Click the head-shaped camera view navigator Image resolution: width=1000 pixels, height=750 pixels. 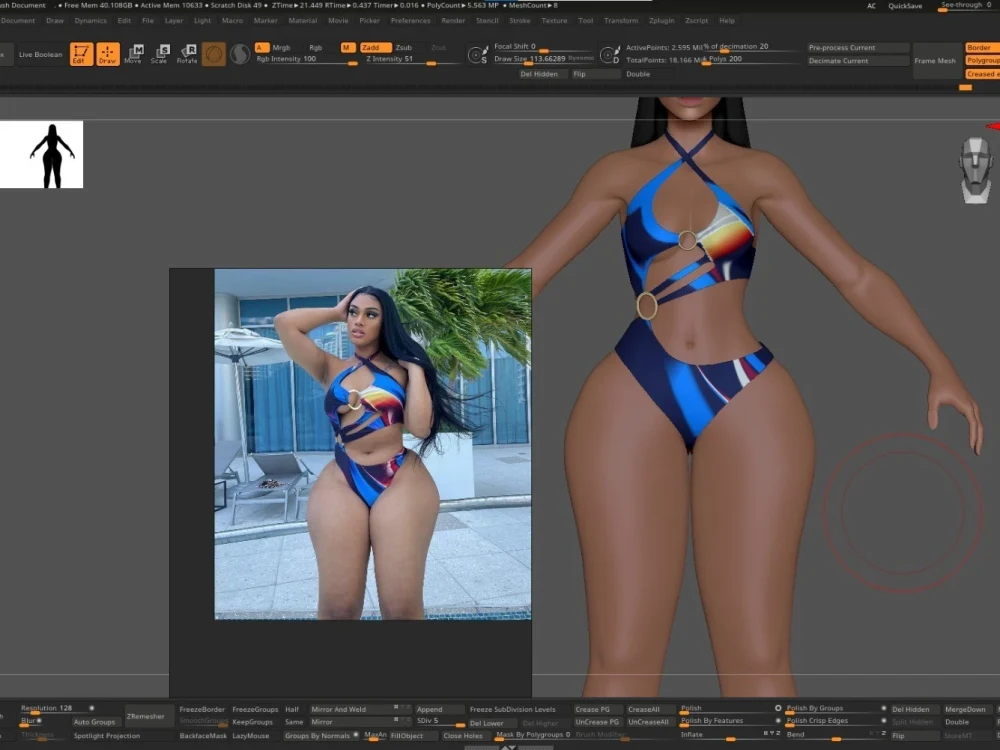tap(976, 170)
